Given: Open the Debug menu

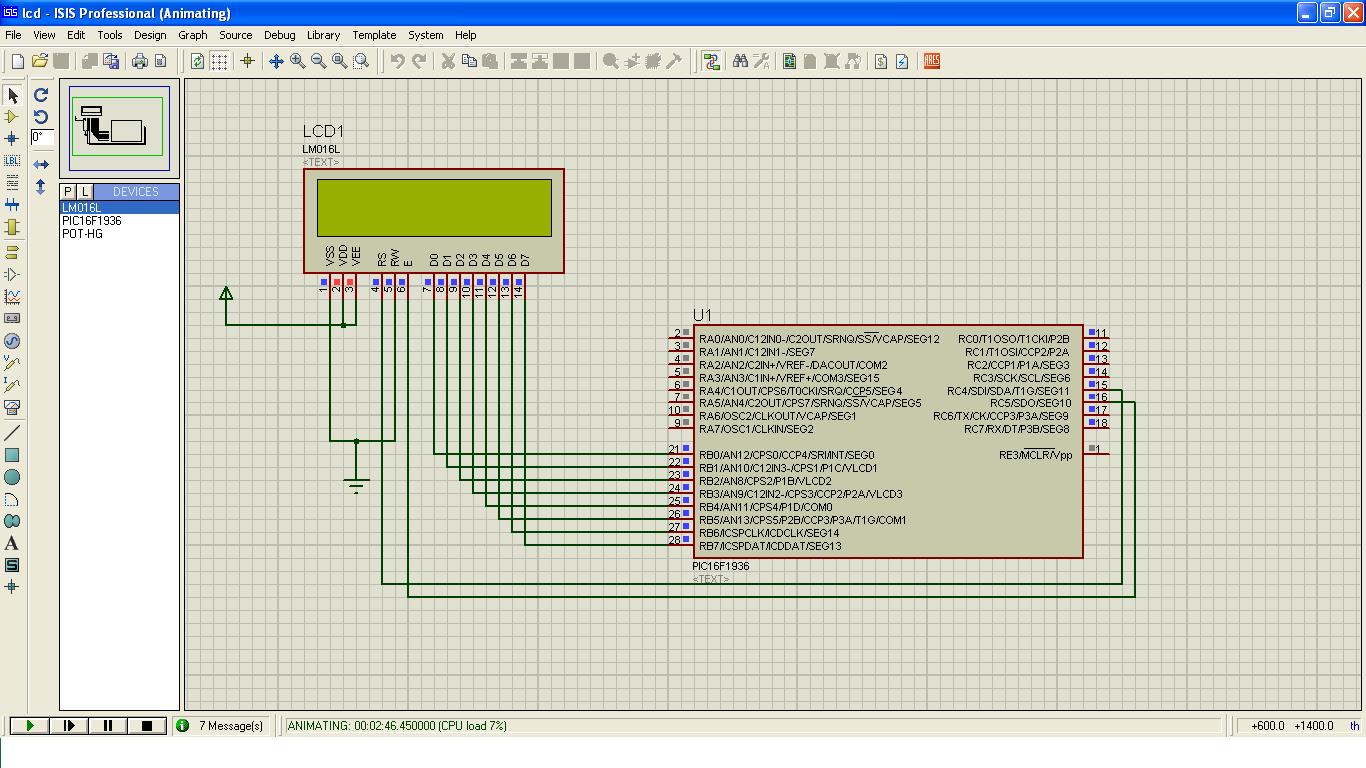Looking at the screenshot, I should point(279,35).
